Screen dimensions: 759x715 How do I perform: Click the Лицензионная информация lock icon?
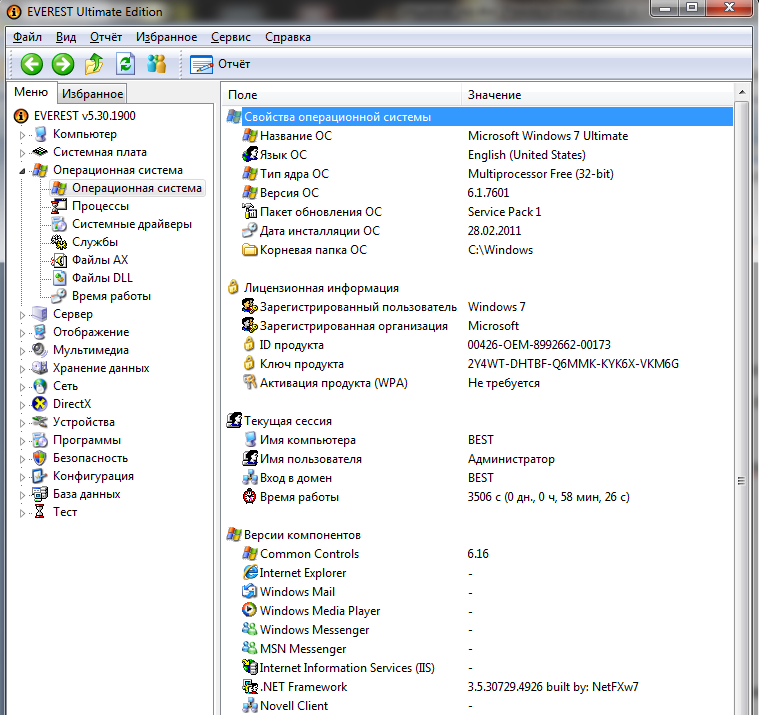click(233, 287)
